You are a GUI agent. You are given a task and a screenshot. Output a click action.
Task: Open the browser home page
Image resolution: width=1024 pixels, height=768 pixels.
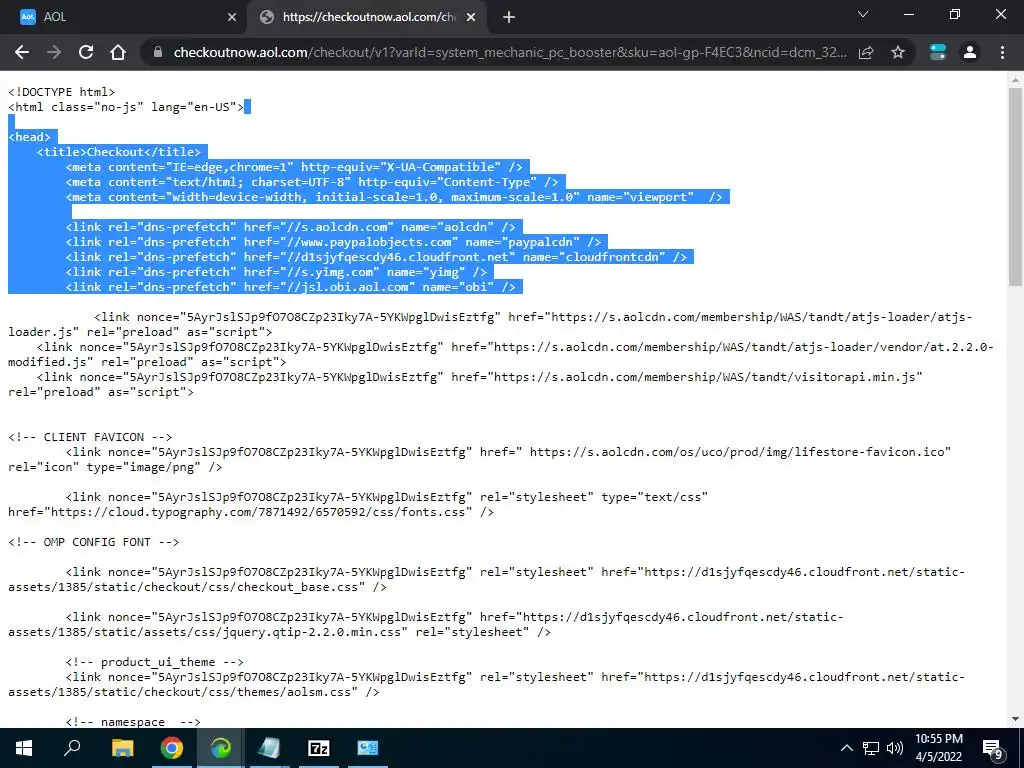118,52
